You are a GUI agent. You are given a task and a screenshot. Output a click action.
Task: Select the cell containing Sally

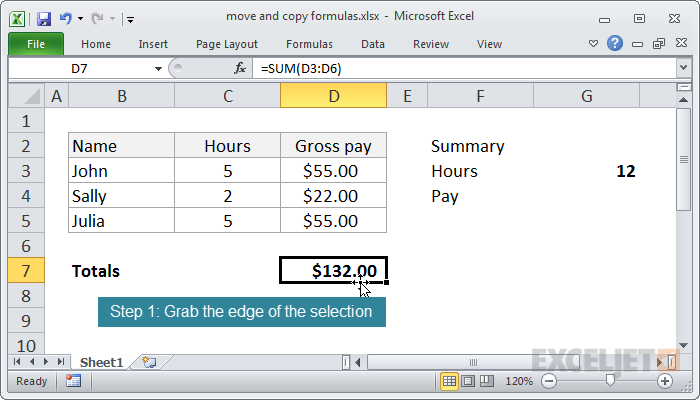point(121,196)
